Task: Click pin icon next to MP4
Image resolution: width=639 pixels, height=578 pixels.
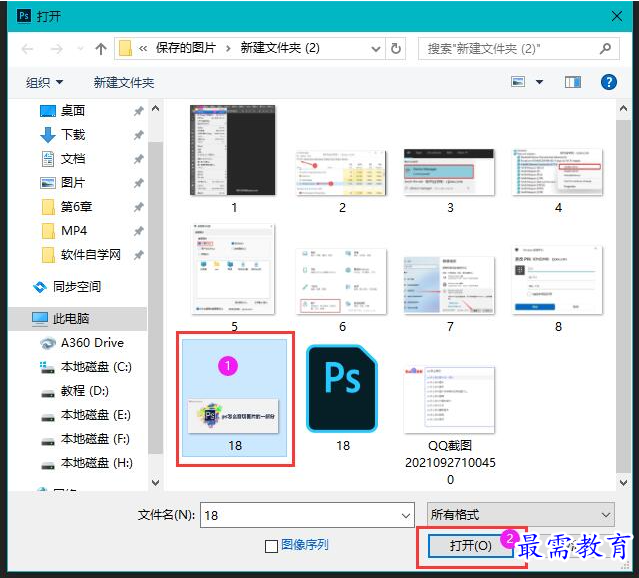Action: [x=139, y=231]
